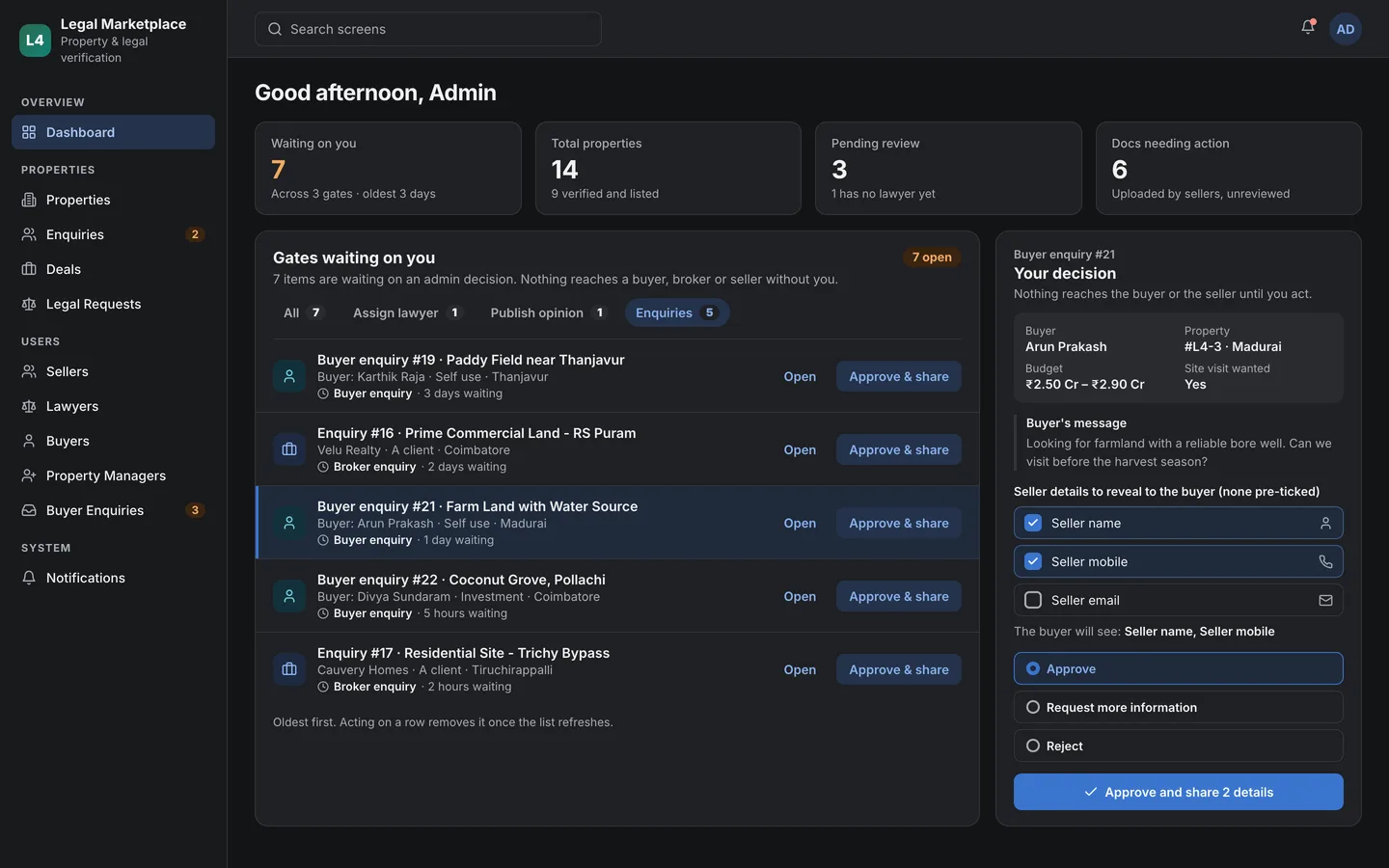Click the Legal Requests scales icon

pos(29,304)
